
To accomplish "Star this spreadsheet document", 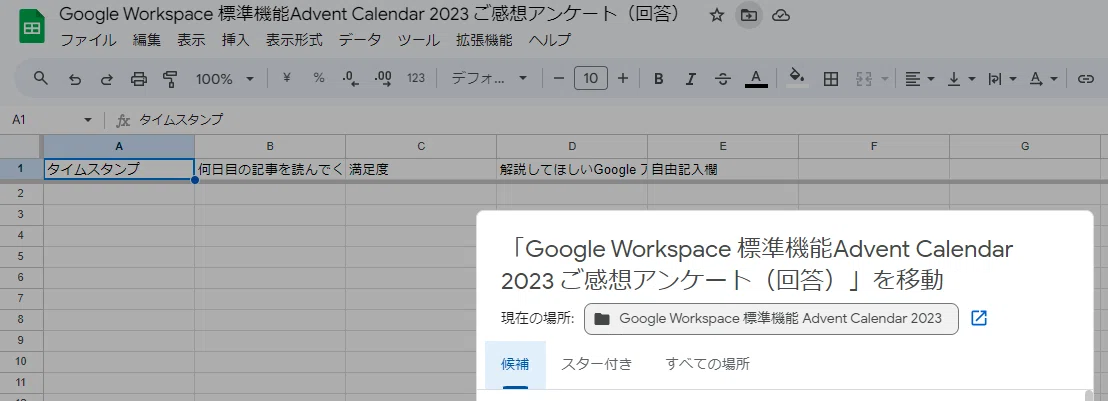I will click(717, 15).
